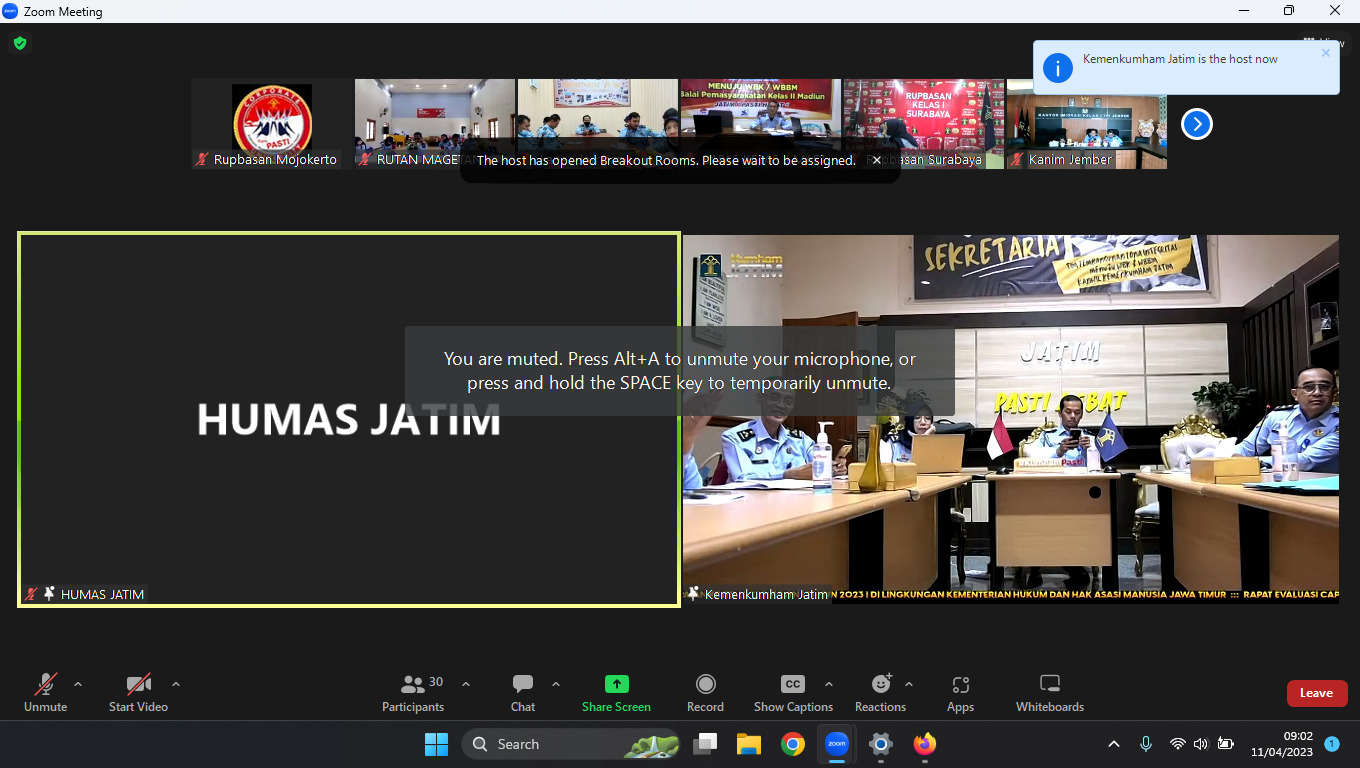Click the pin icon on HUMAS JATIM label
Image resolution: width=1360 pixels, height=768 pixels.
point(49,594)
